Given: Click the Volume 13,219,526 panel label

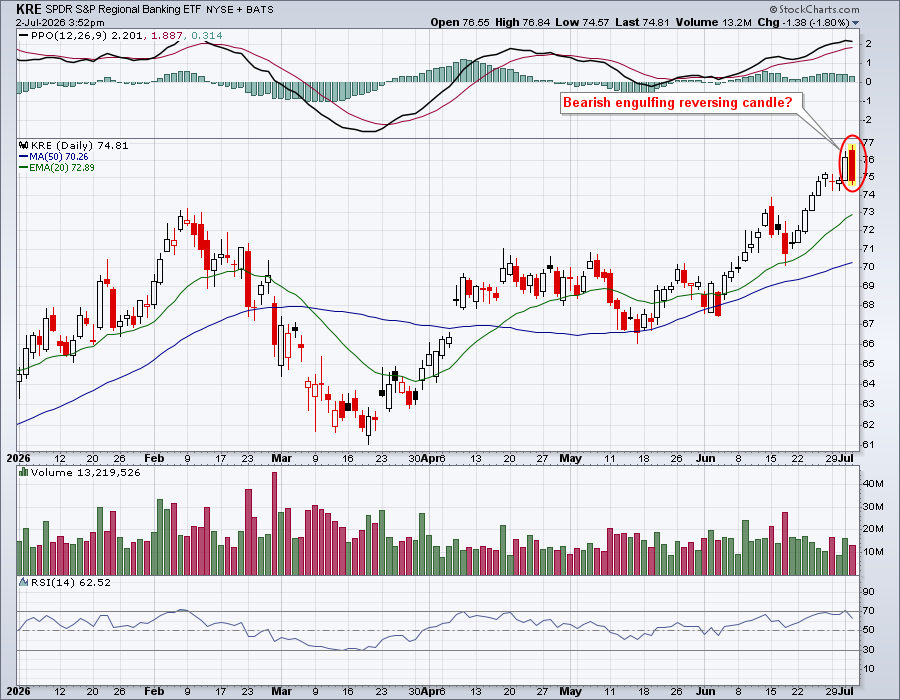Looking at the screenshot, I should [85, 472].
